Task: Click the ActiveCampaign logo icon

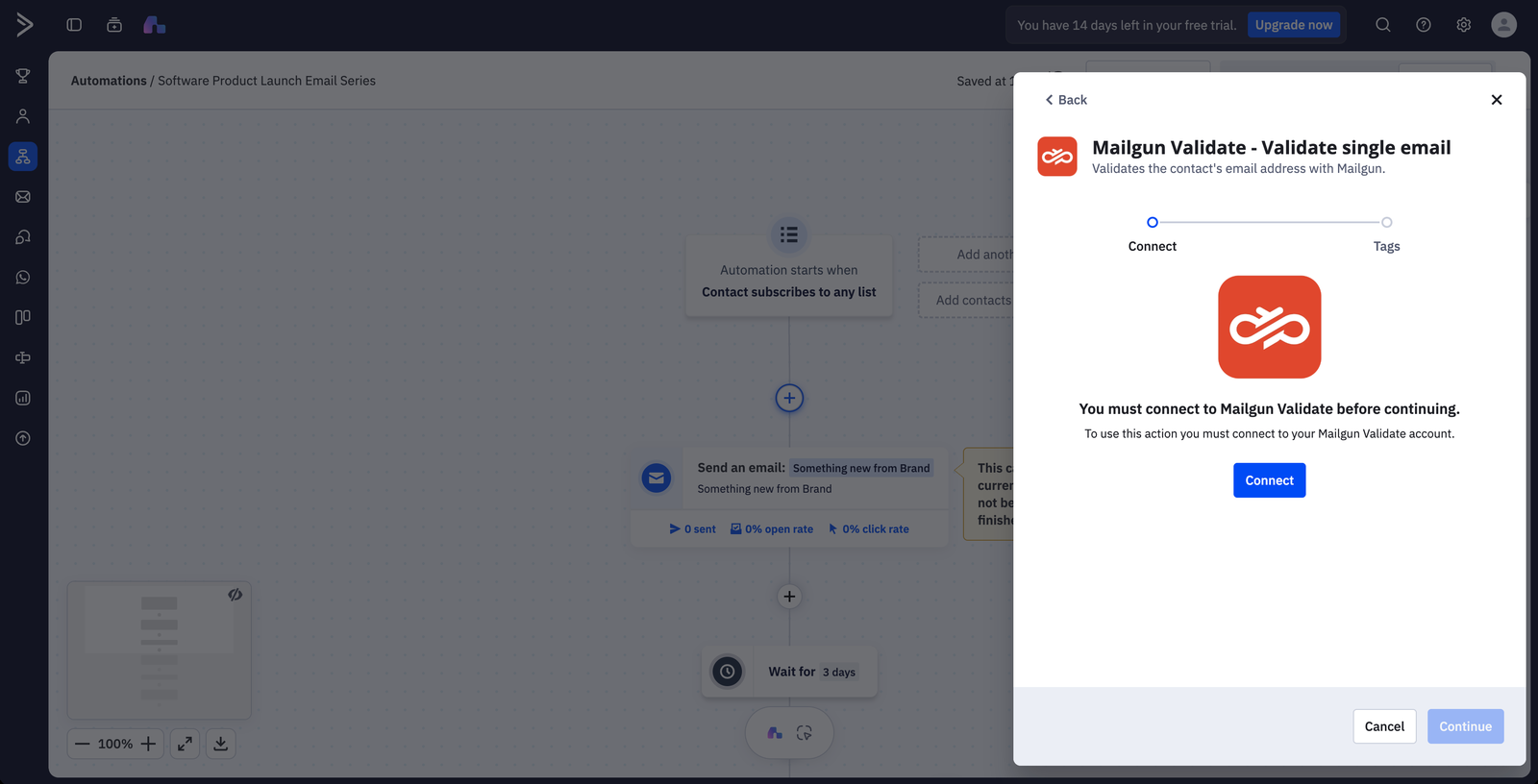Action: click(x=24, y=25)
